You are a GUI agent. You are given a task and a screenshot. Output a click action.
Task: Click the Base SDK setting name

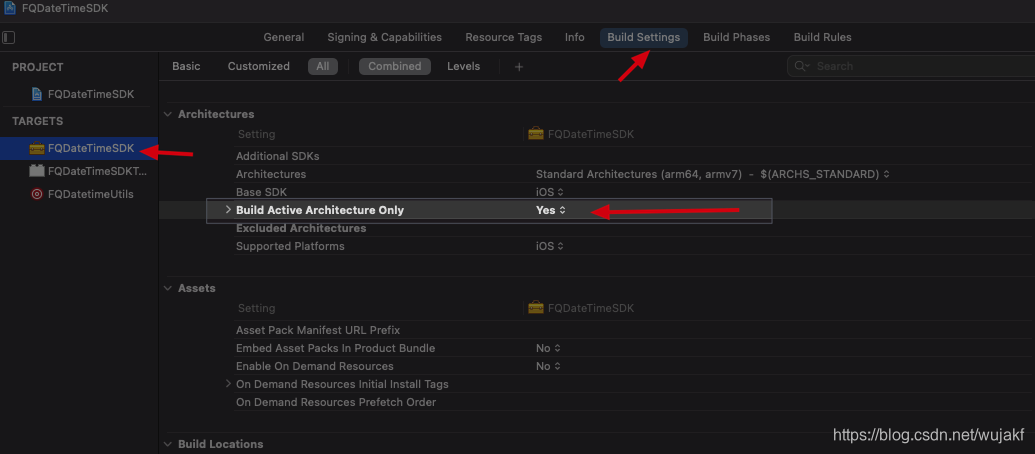click(x=262, y=192)
